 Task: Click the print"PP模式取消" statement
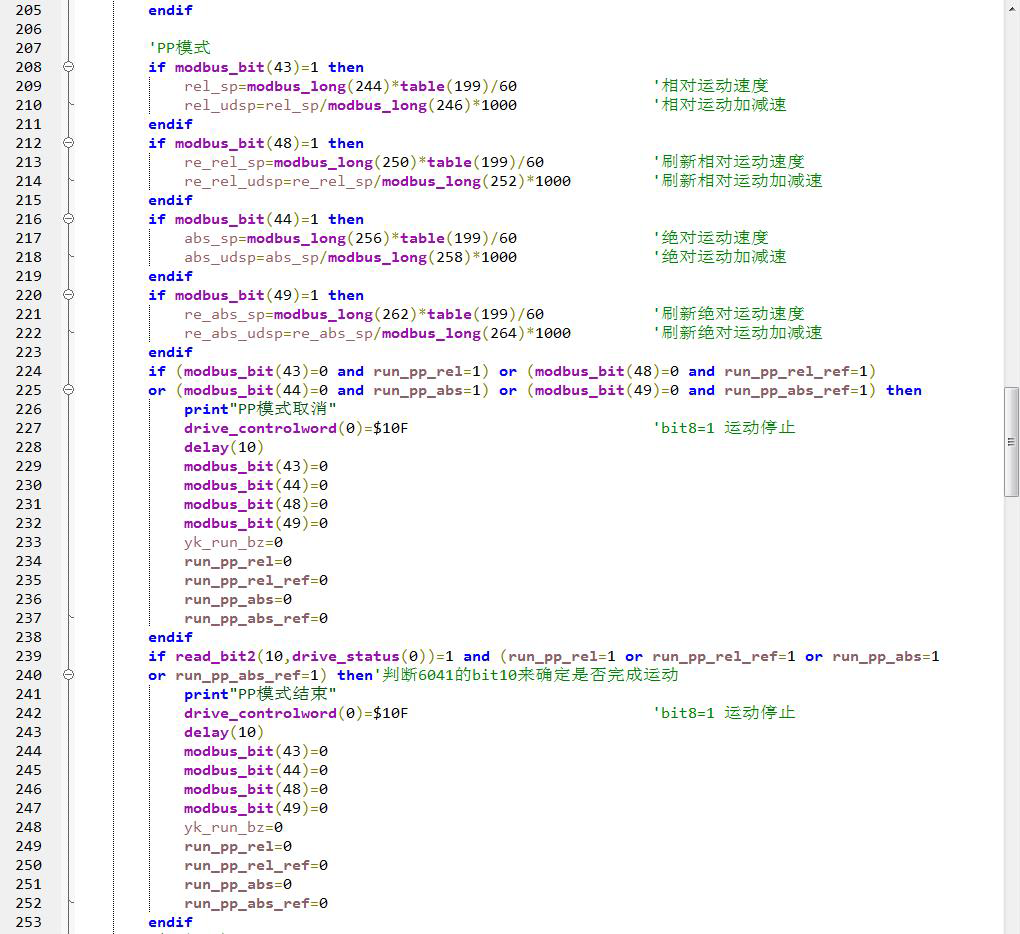pos(260,409)
